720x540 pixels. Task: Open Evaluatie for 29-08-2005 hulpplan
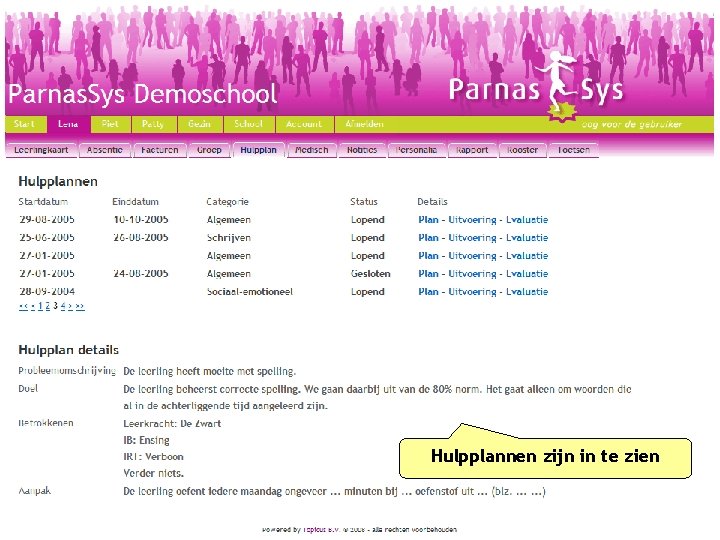tap(527, 220)
